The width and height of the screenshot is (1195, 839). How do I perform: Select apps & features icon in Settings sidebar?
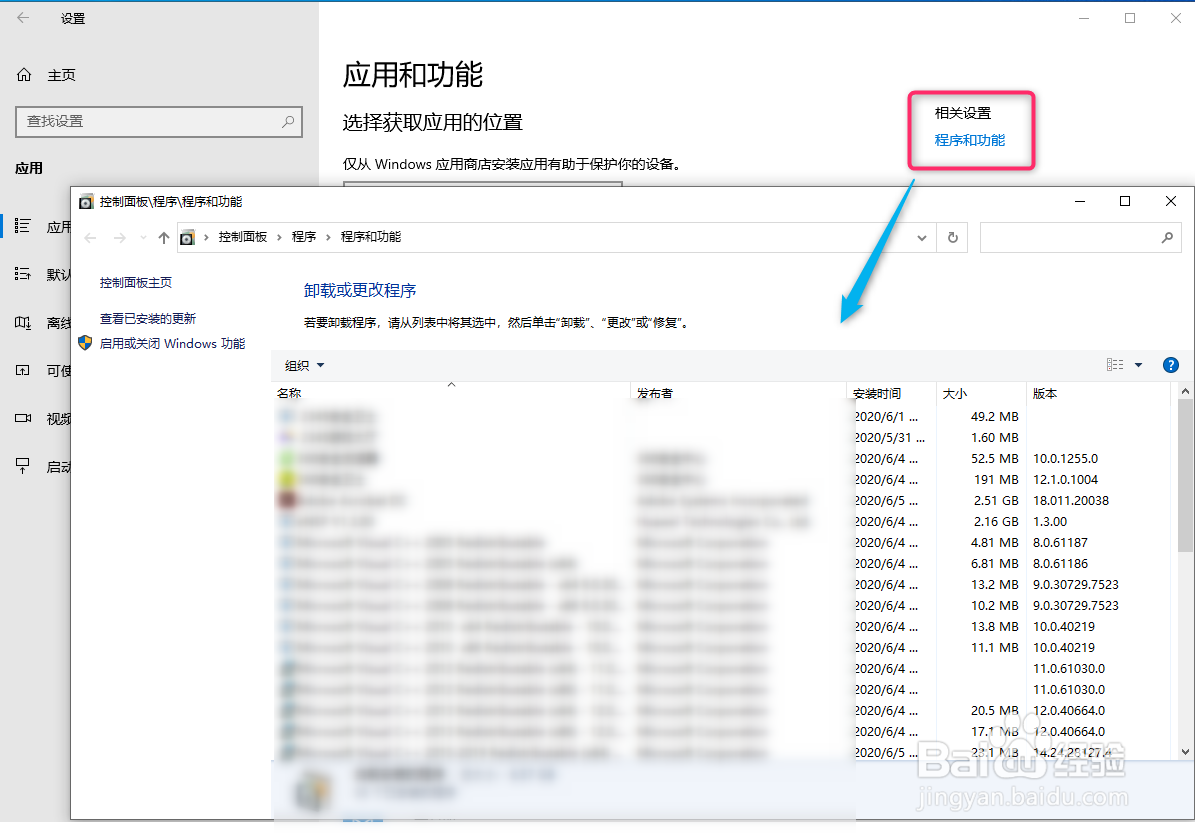coord(23,226)
